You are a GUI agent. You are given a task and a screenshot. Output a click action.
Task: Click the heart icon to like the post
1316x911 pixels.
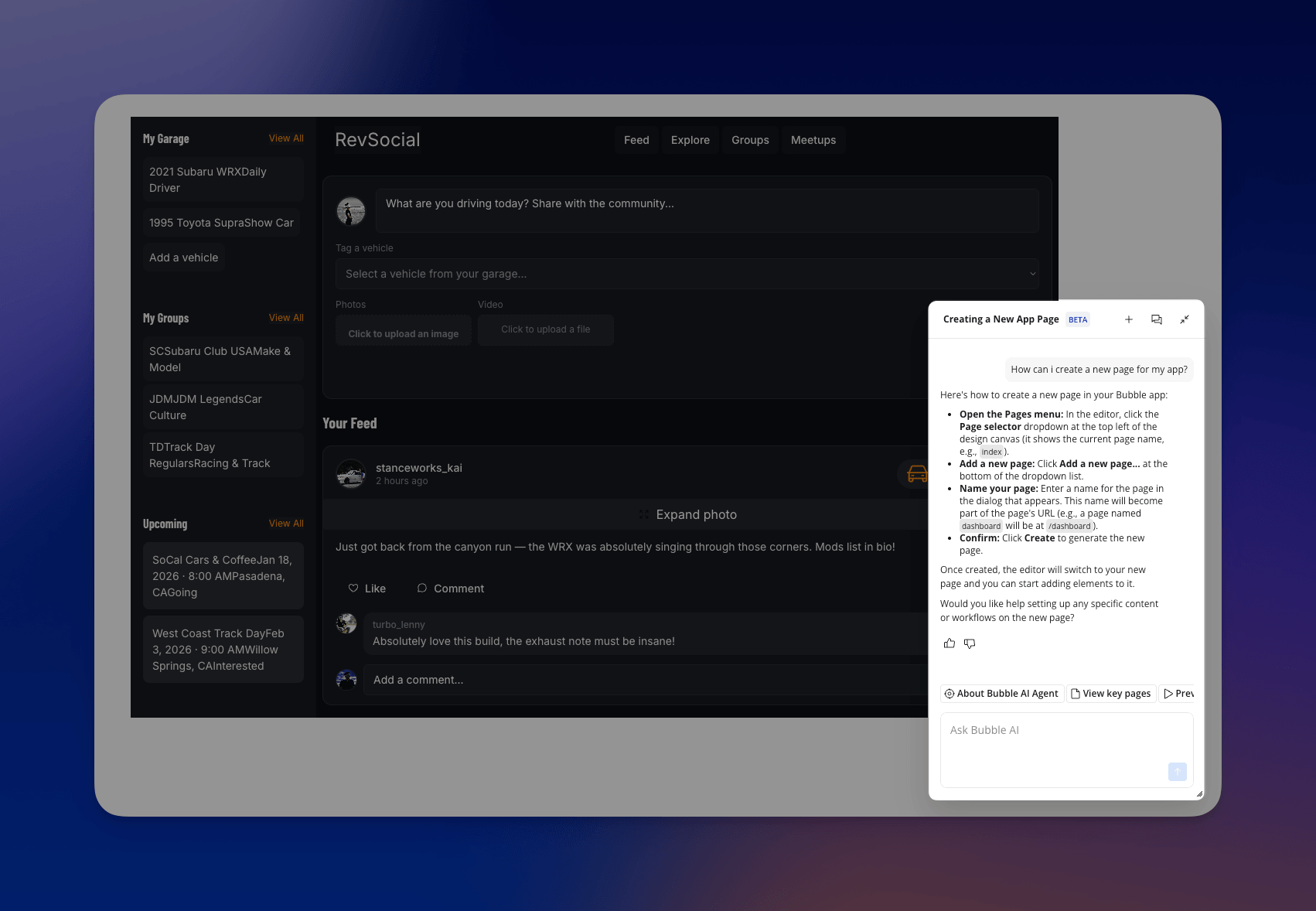353,588
